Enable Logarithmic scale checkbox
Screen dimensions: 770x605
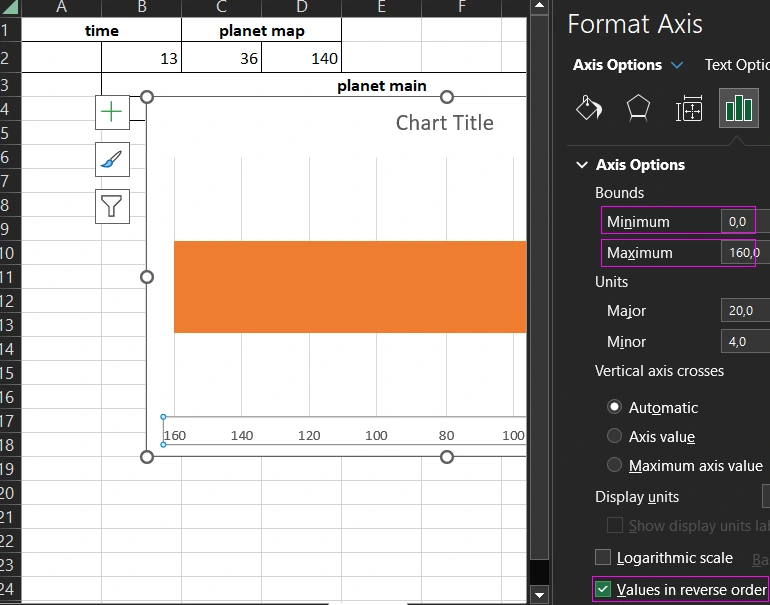[x=603, y=558]
